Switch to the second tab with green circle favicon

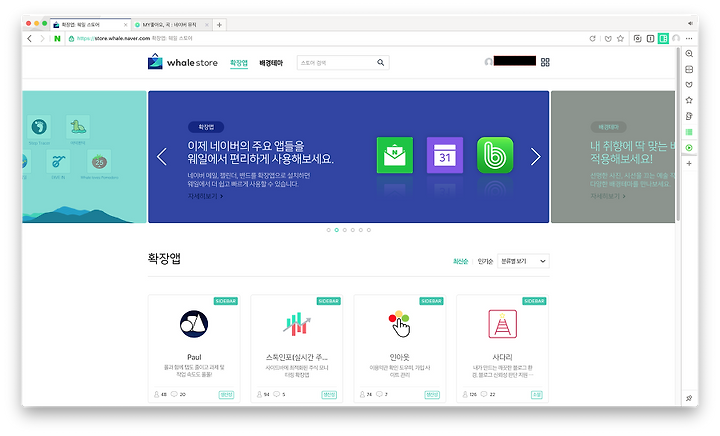tap(171, 25)
